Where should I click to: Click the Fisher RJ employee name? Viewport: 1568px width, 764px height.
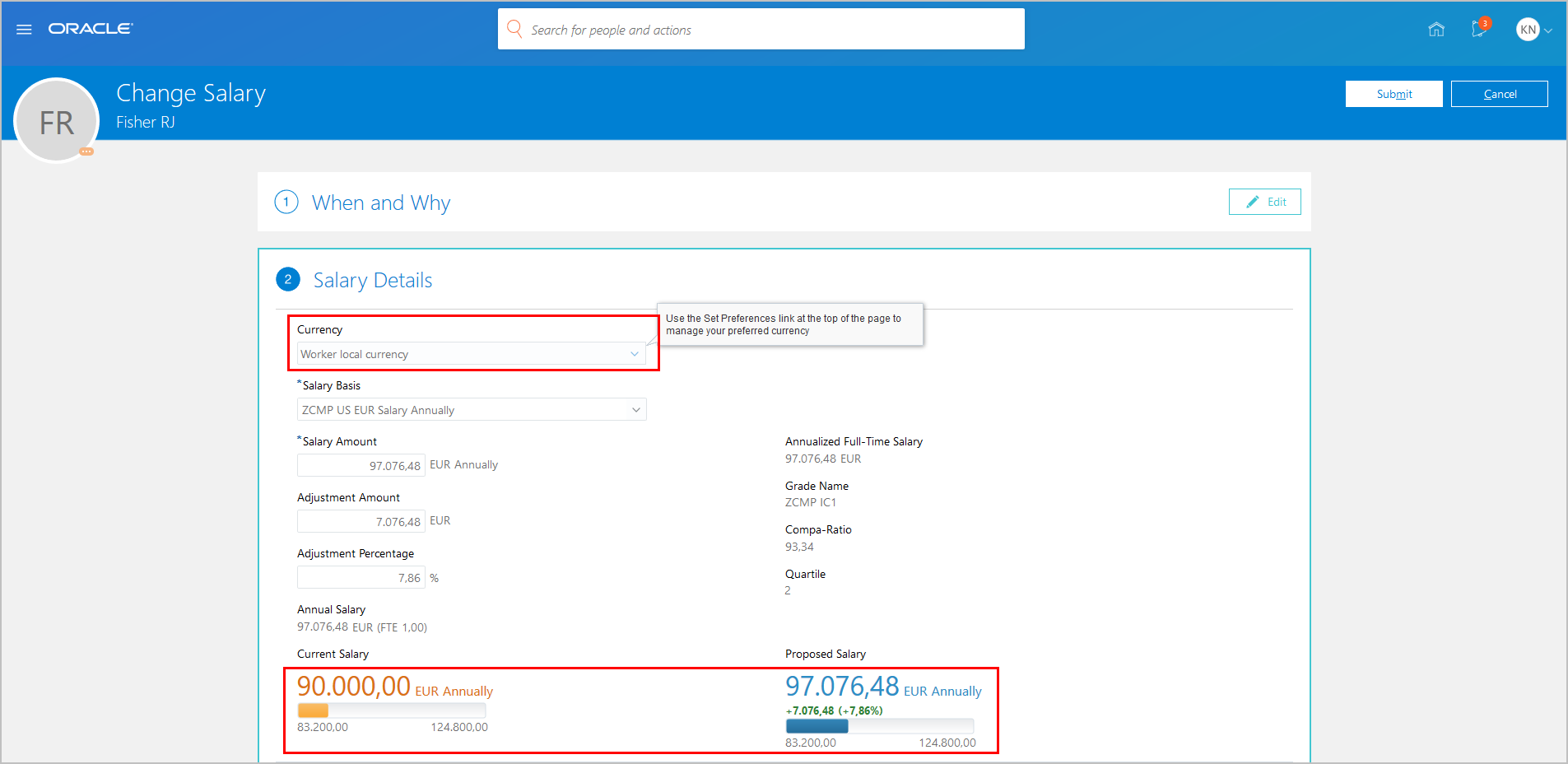click(x=146, y=122)
